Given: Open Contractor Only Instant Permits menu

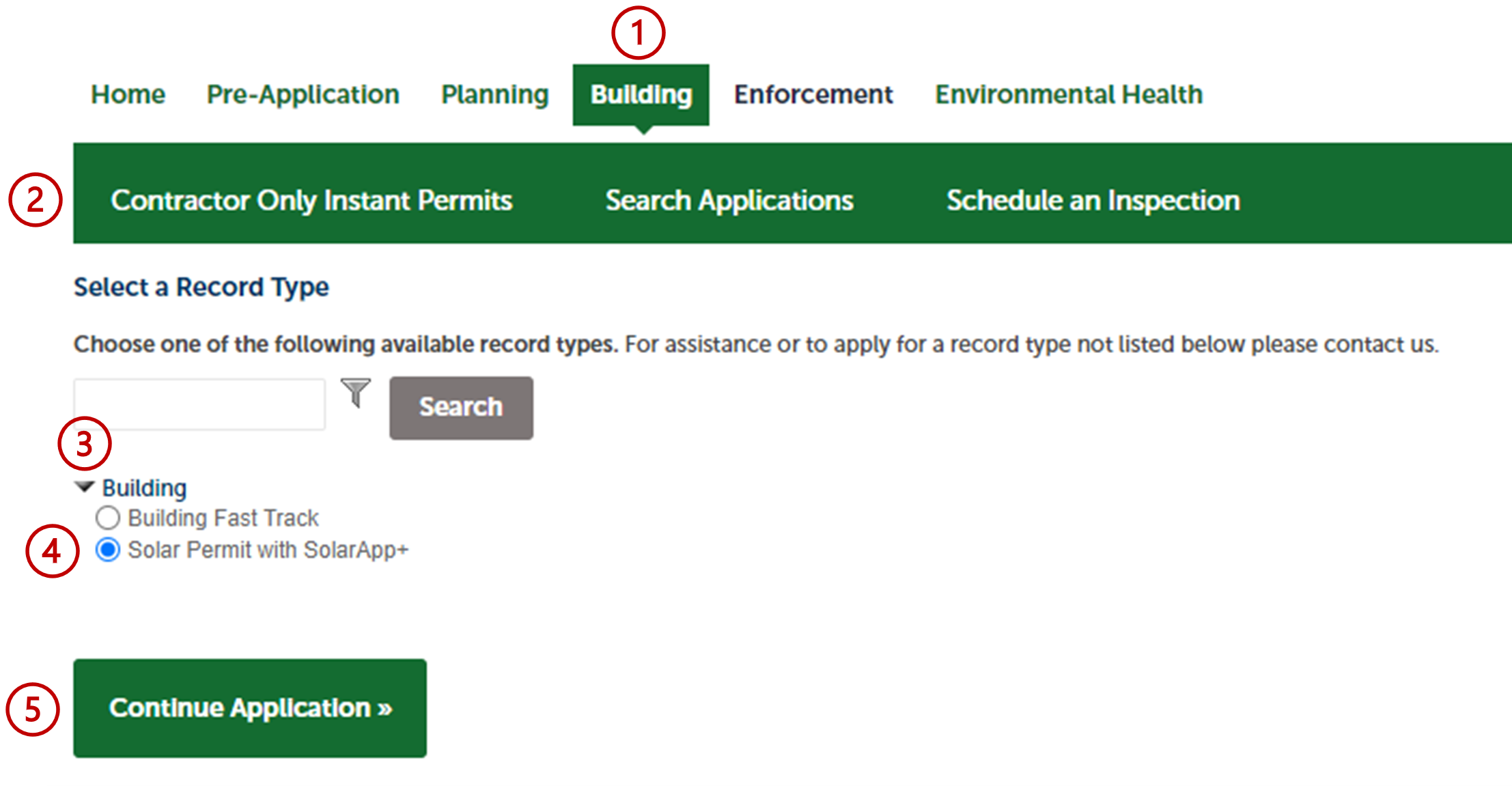Looking at the screenshot, I should (311, 200).
